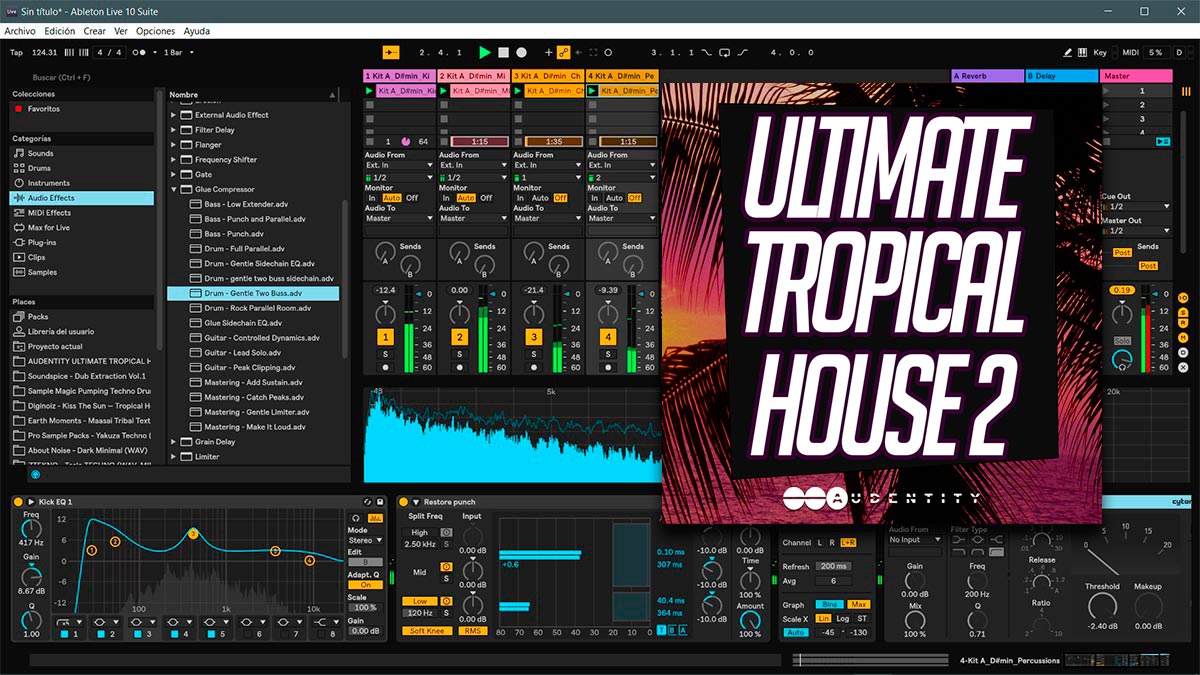Screen dimensions: 1200x675
Task: Switch on Key map mode
Action: click(1100, 52)
